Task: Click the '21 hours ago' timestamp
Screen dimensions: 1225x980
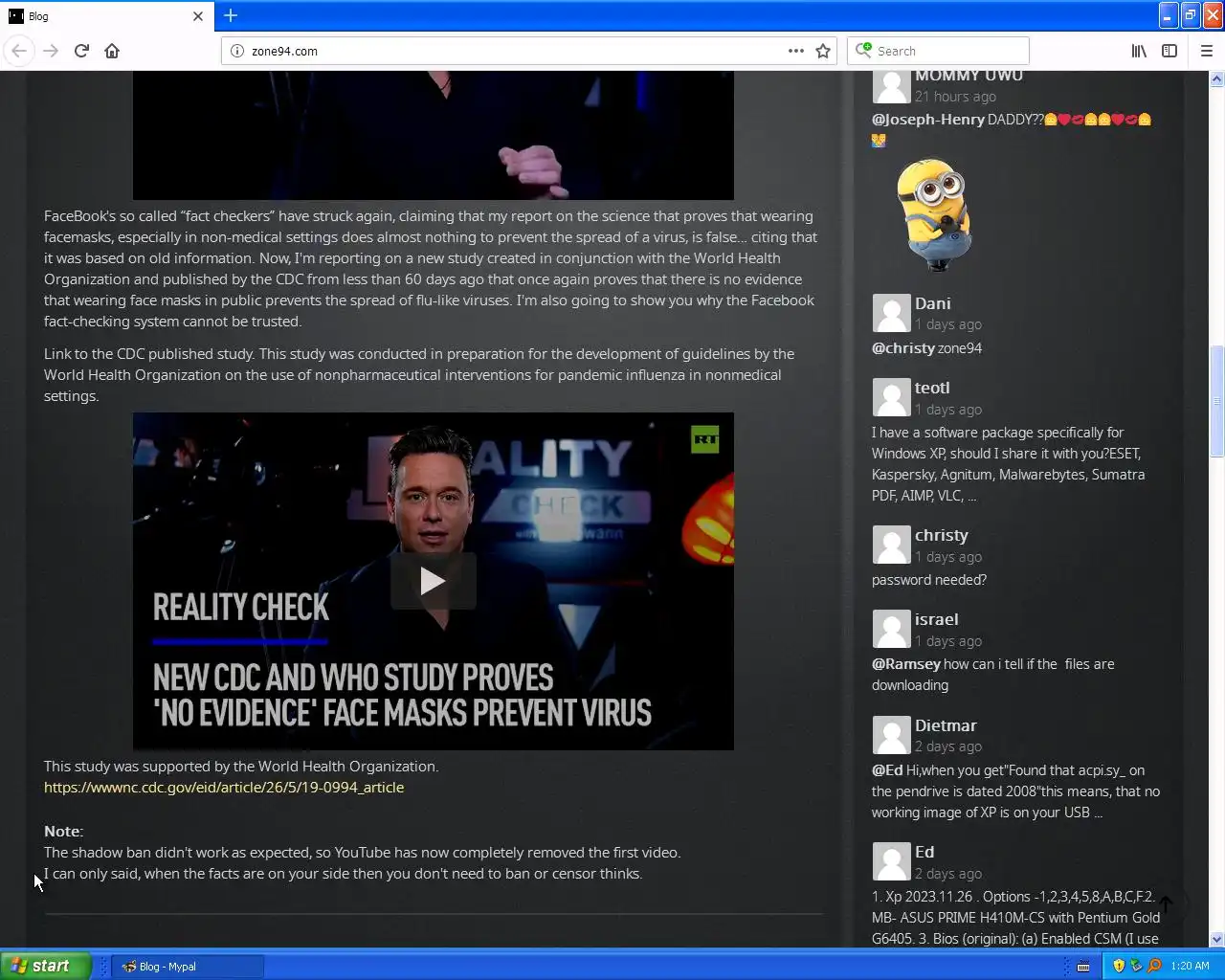Action: [955, 97]
